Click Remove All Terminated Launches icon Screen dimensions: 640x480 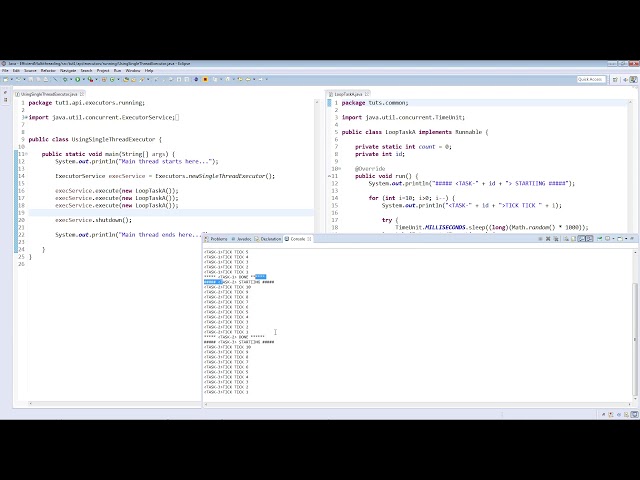(x=556, y=239)
